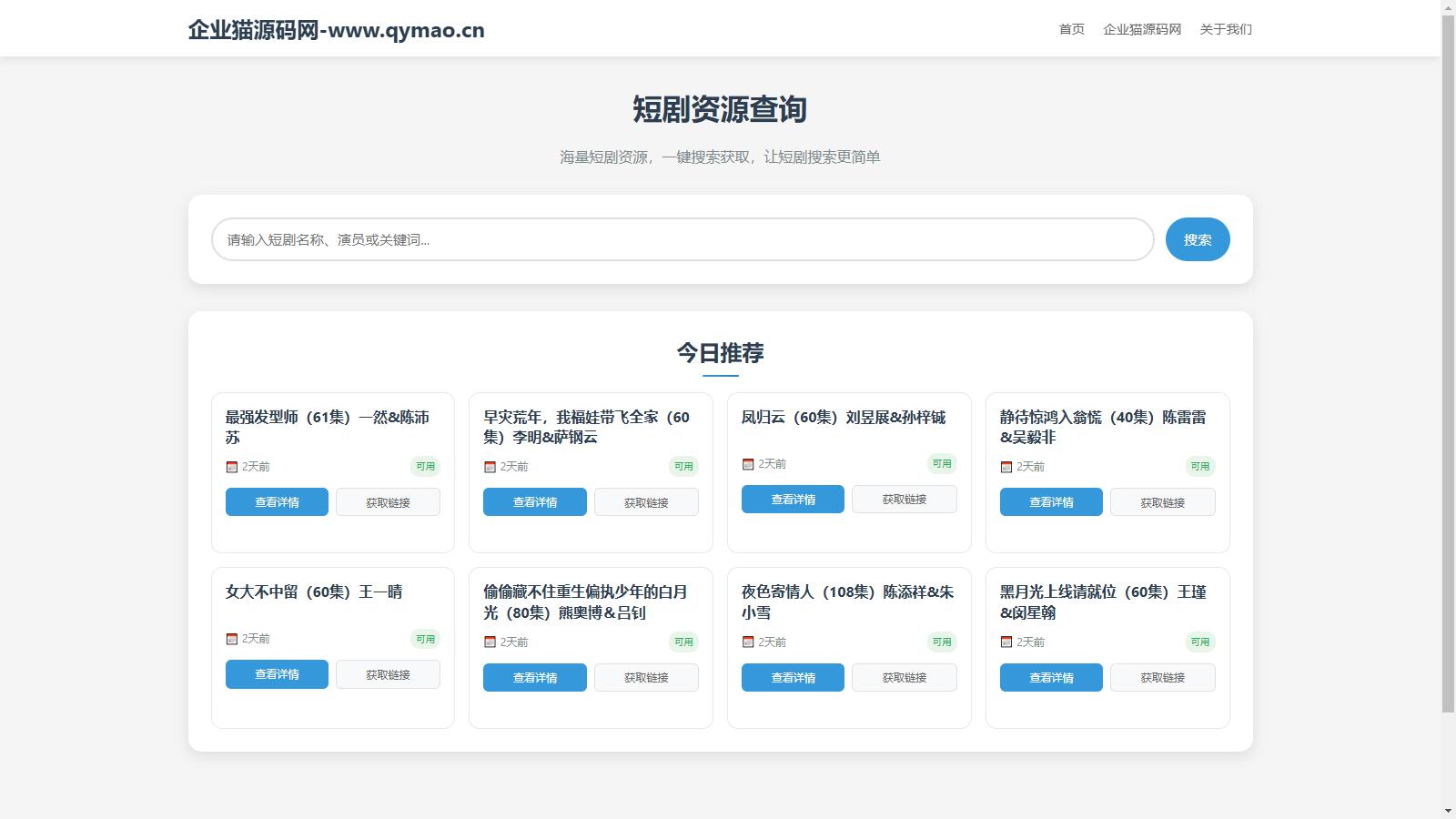Open the 女大不中留 card title
This screenshot has height=819, width=1456.
(x=314, y=592)
